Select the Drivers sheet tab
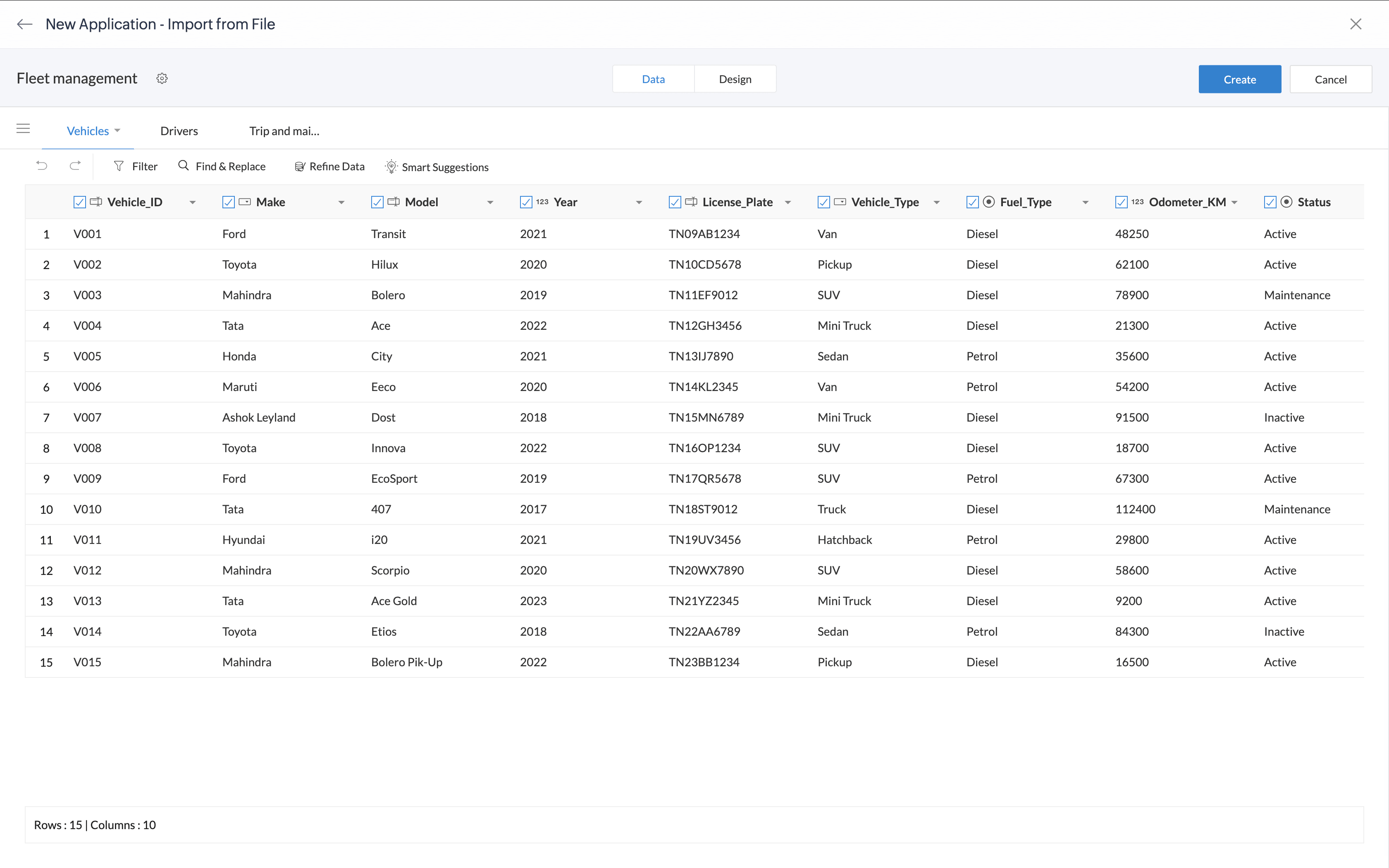 tap(179, 131)
